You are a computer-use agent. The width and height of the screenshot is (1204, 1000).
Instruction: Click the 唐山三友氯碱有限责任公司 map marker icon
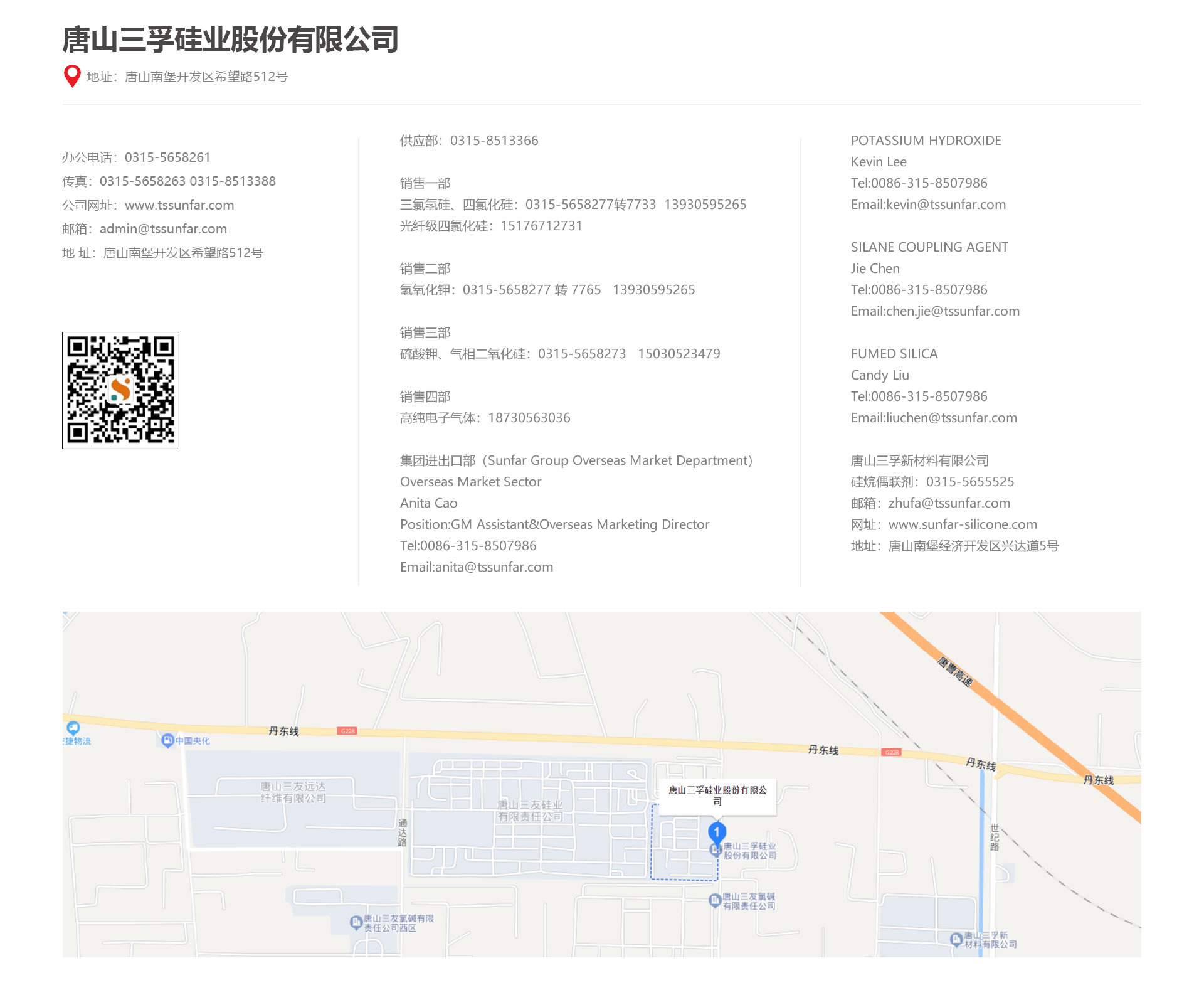coord(714,901)
